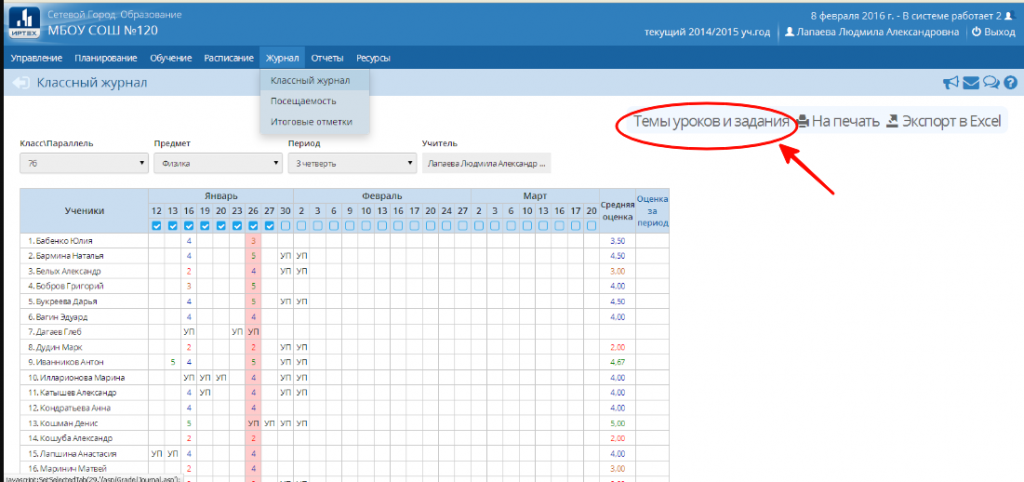Click the Экспорт в Excel icon
This screenshot has width=1024, height=482.
coord(892,122)
